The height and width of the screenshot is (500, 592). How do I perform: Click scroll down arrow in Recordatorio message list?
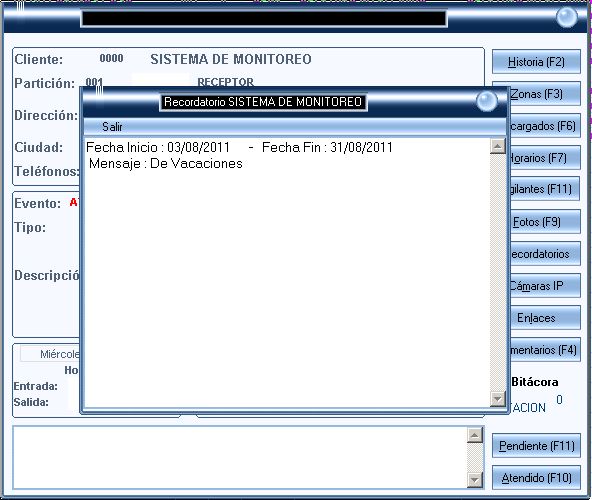click(x=498, y=399)
